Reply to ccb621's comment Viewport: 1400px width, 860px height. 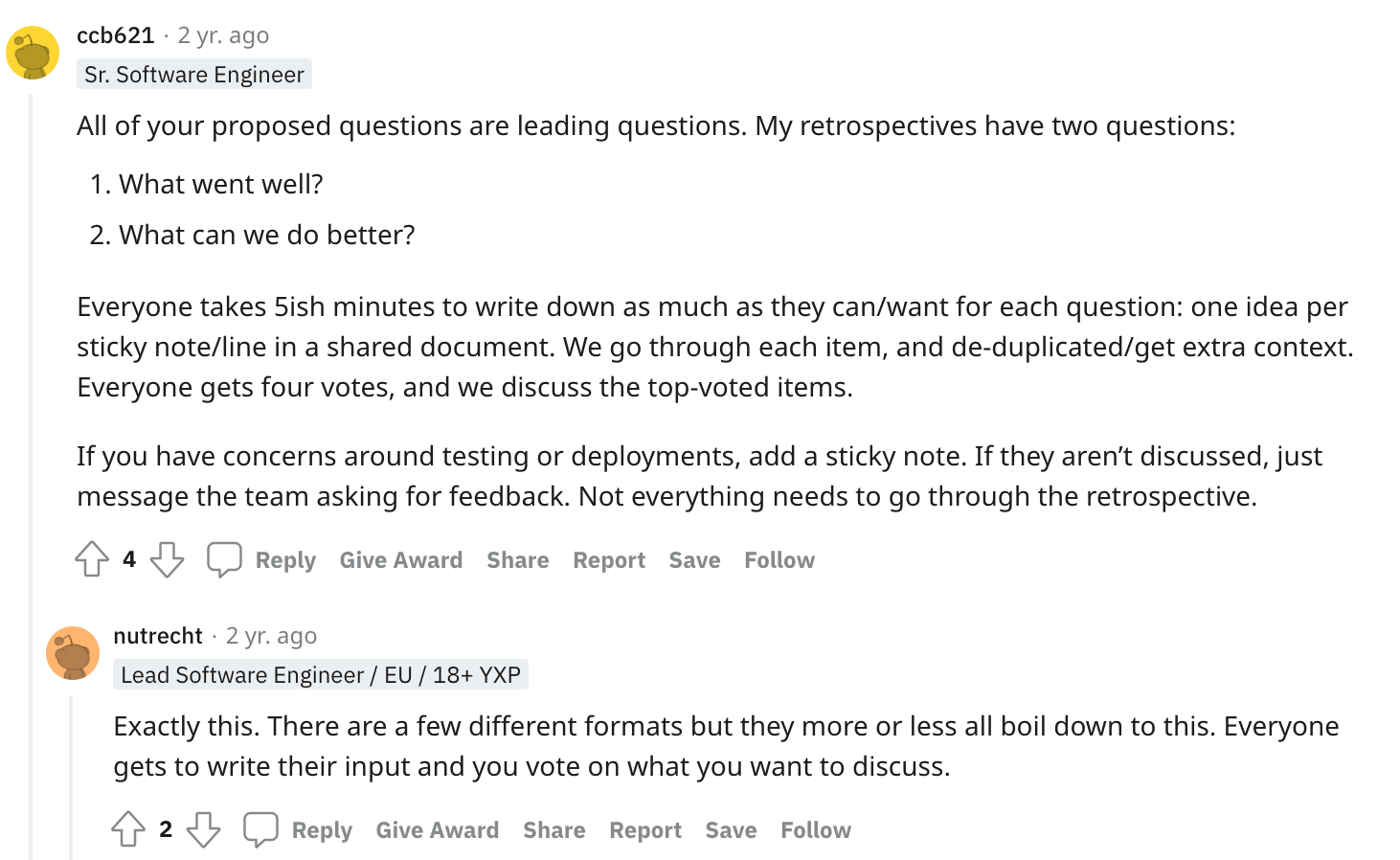(x=284, y=559)
